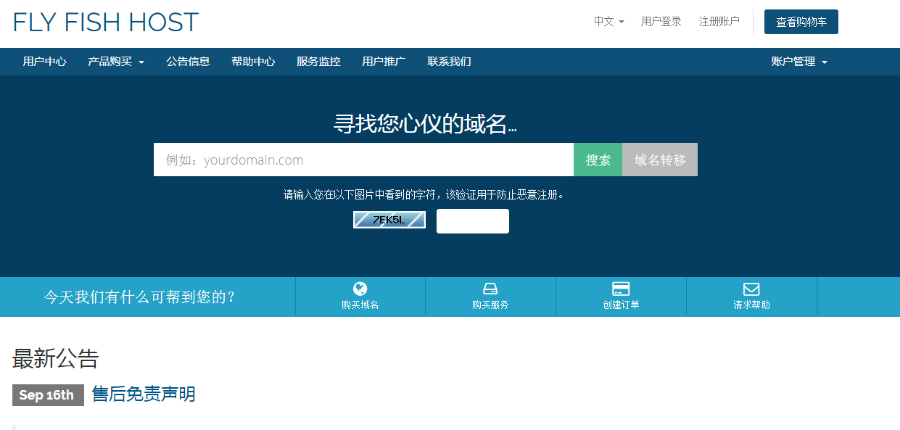Click the server icon for 购买服务
This screenshot has height=430, width=900.
[x=490, y=288]
